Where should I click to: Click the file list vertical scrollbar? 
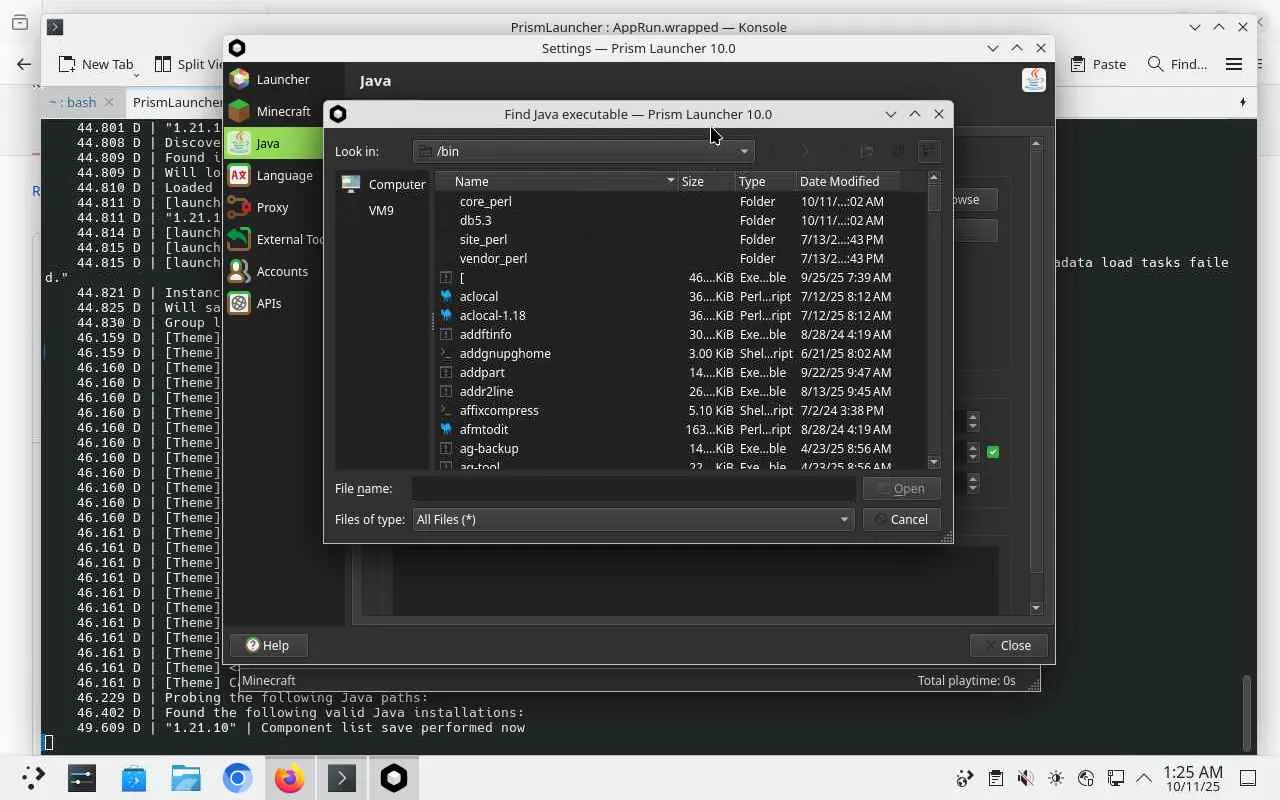[x=934, y=320]
